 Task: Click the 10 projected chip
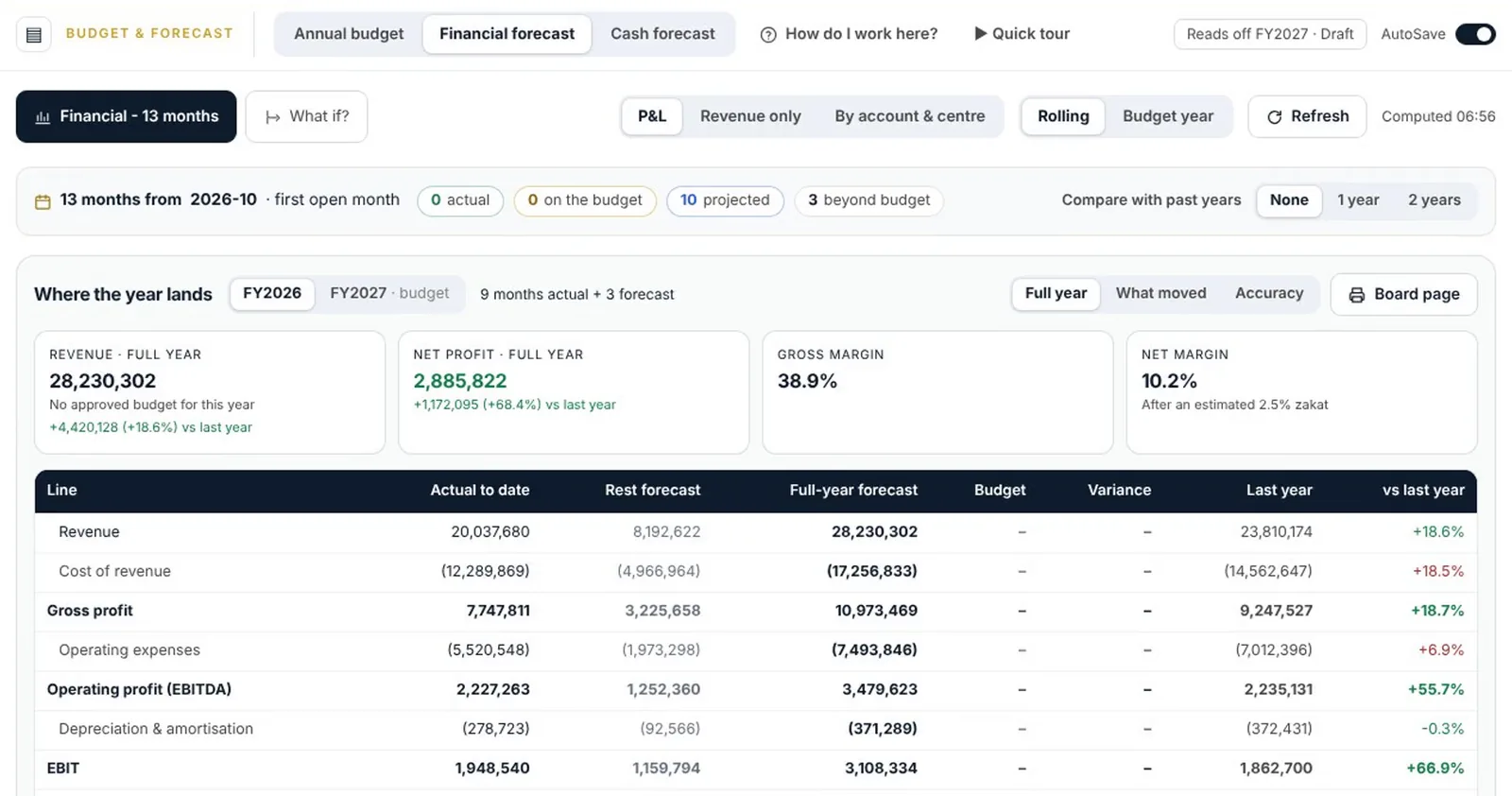[725, 200]
